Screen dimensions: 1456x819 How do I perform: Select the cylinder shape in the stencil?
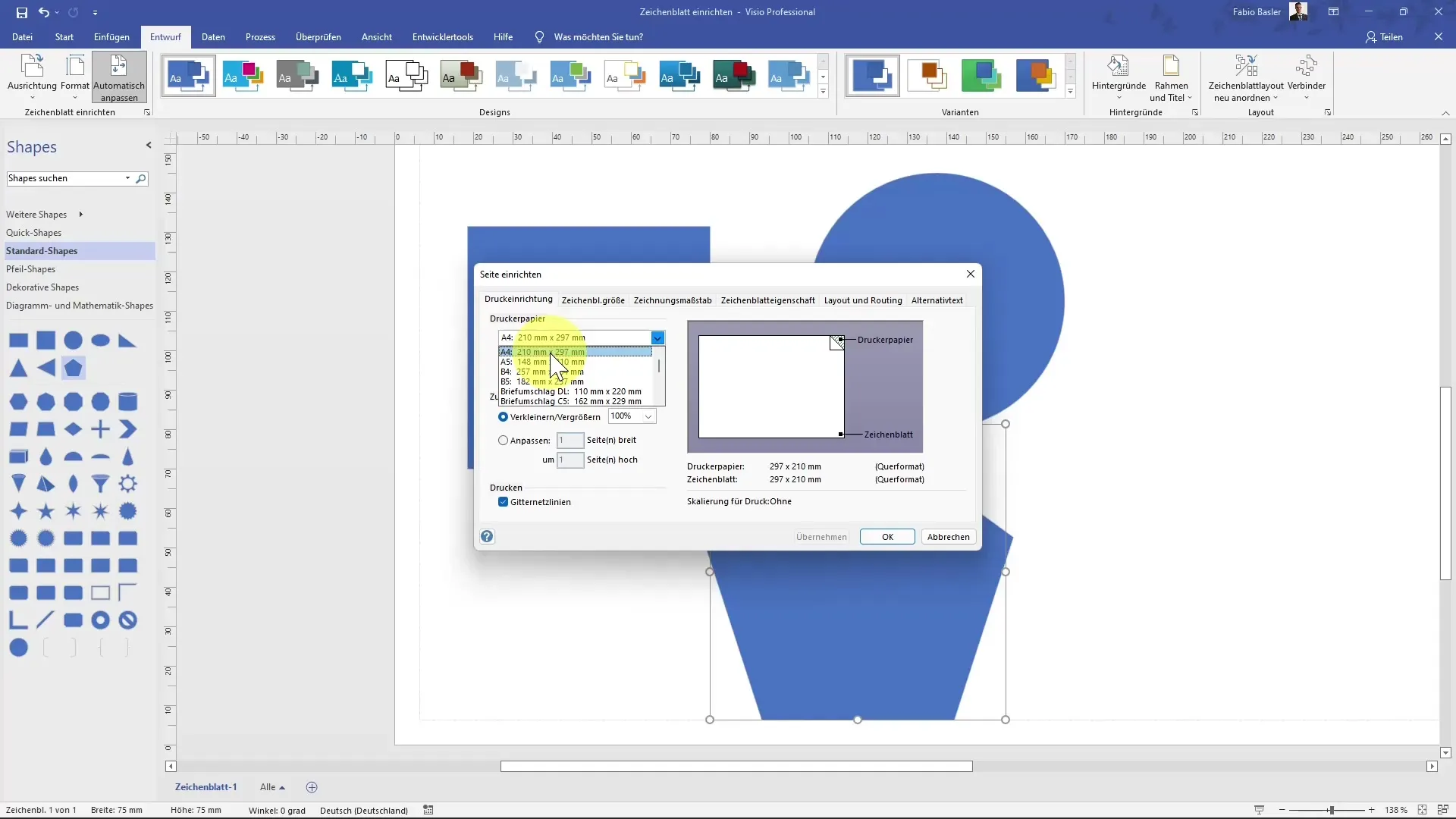pos(128,401)
